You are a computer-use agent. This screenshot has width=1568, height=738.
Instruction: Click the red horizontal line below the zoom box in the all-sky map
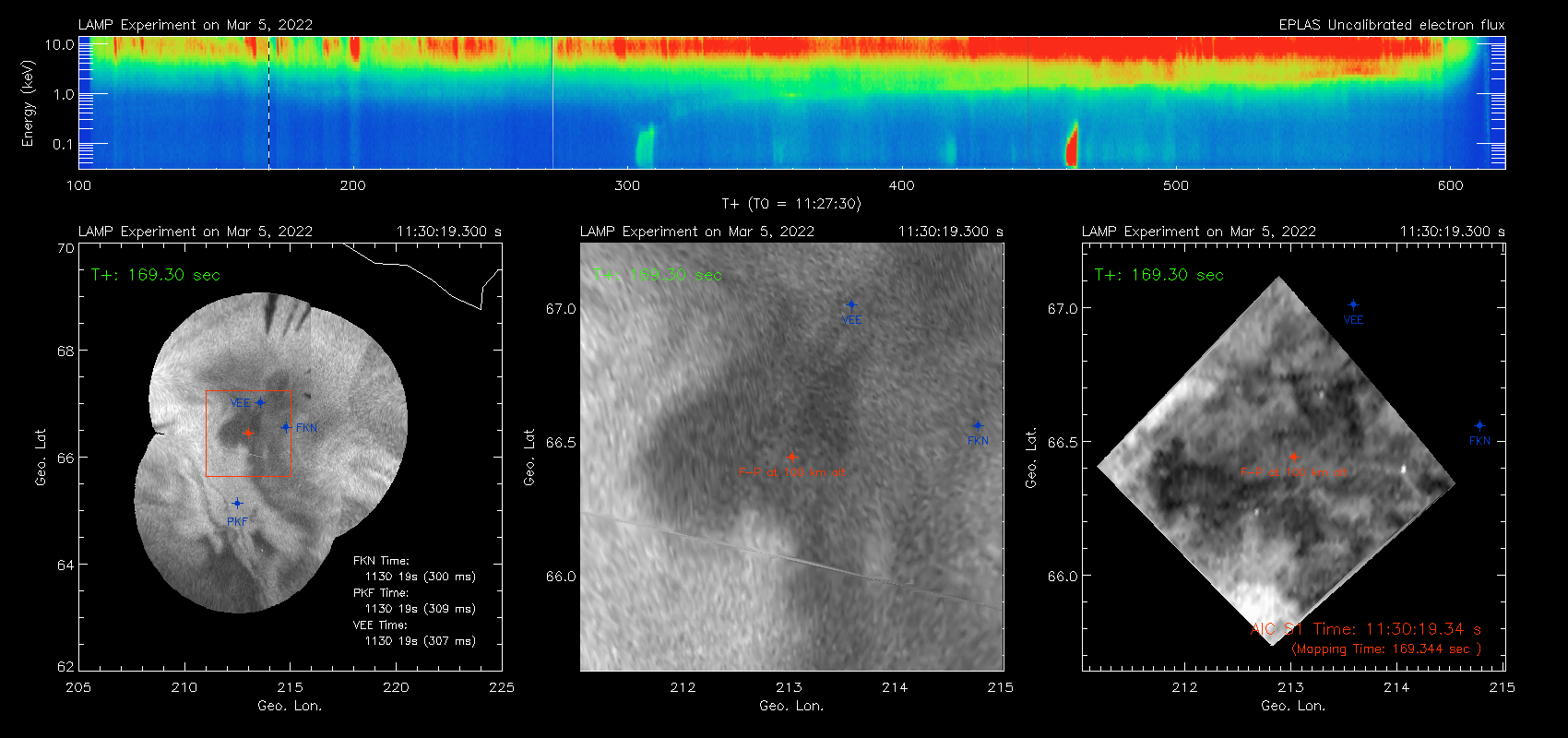tap(248, 476)
